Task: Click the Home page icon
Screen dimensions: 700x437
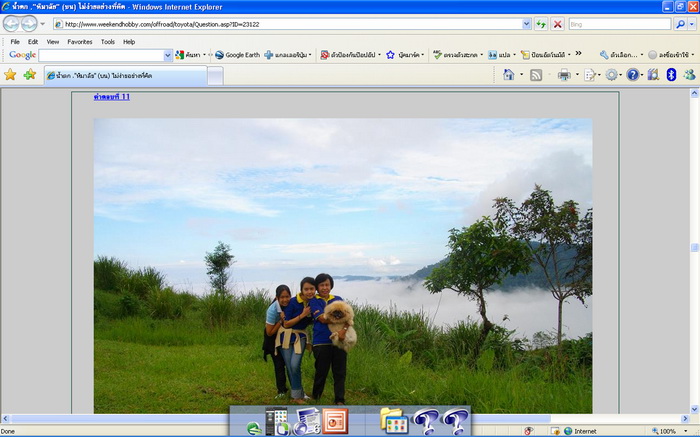Action: click(x=508, y=75)
